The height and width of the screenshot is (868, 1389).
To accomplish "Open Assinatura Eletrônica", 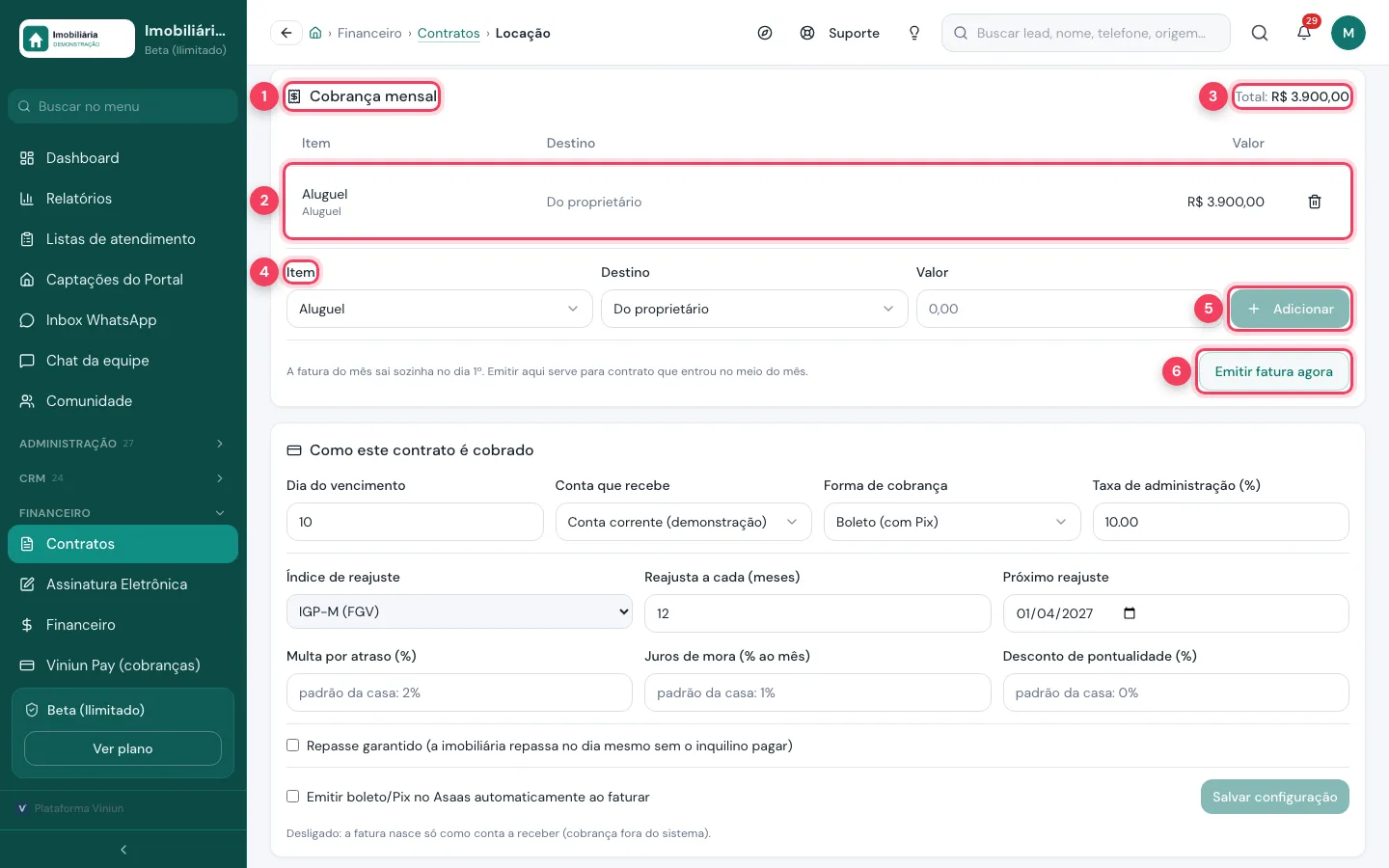I will point(123,584).
